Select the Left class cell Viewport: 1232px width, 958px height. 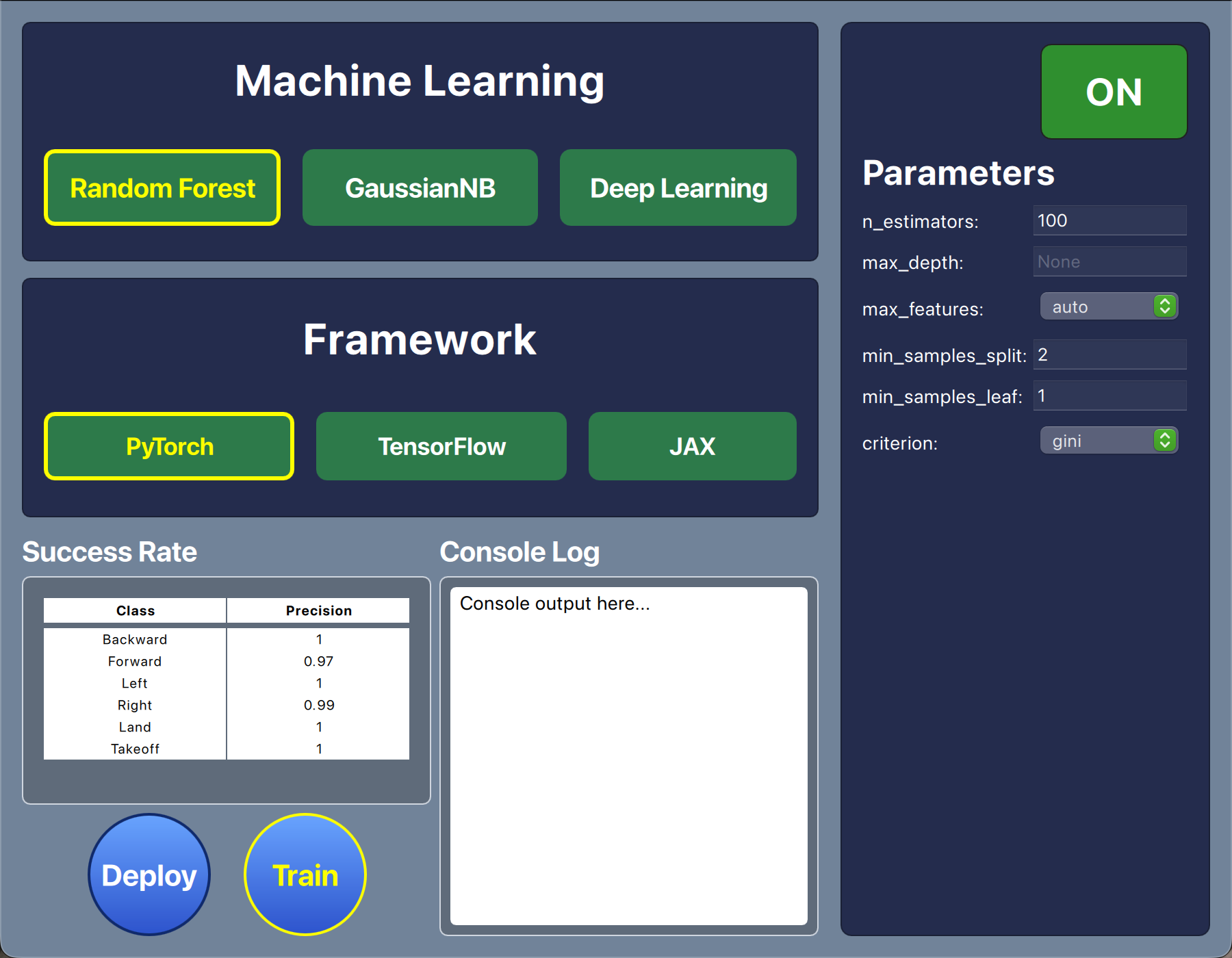[x=135, y=683]
